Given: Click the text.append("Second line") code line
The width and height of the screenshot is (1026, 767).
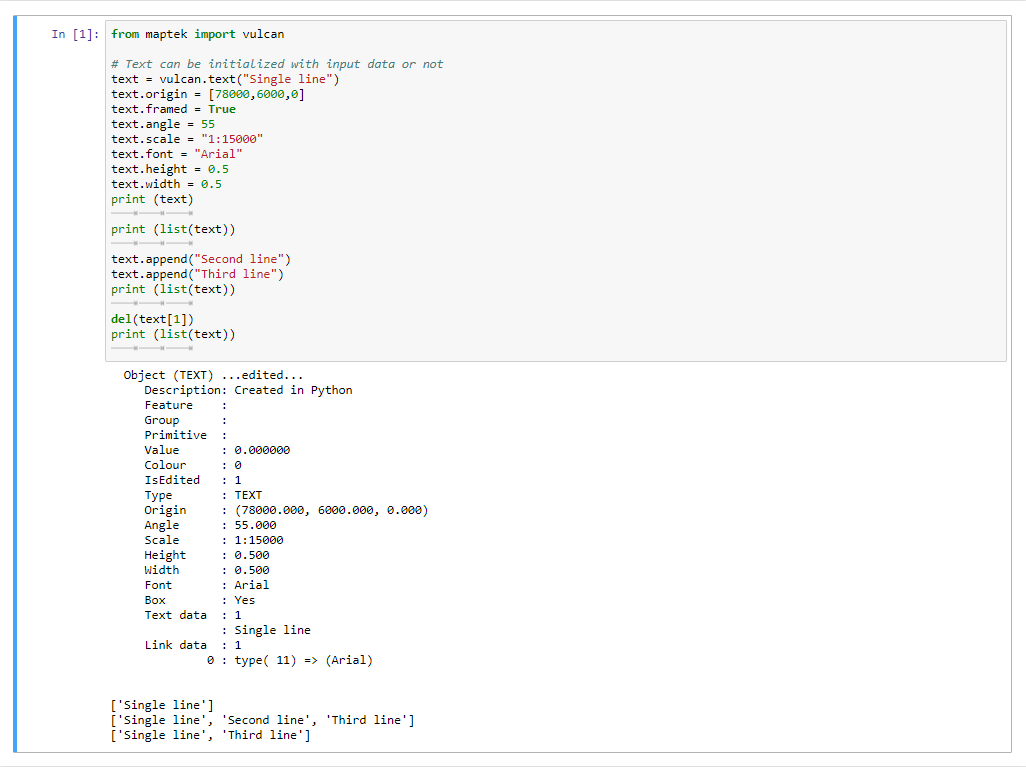Looking at the screenshot, I should click(201, 259).
